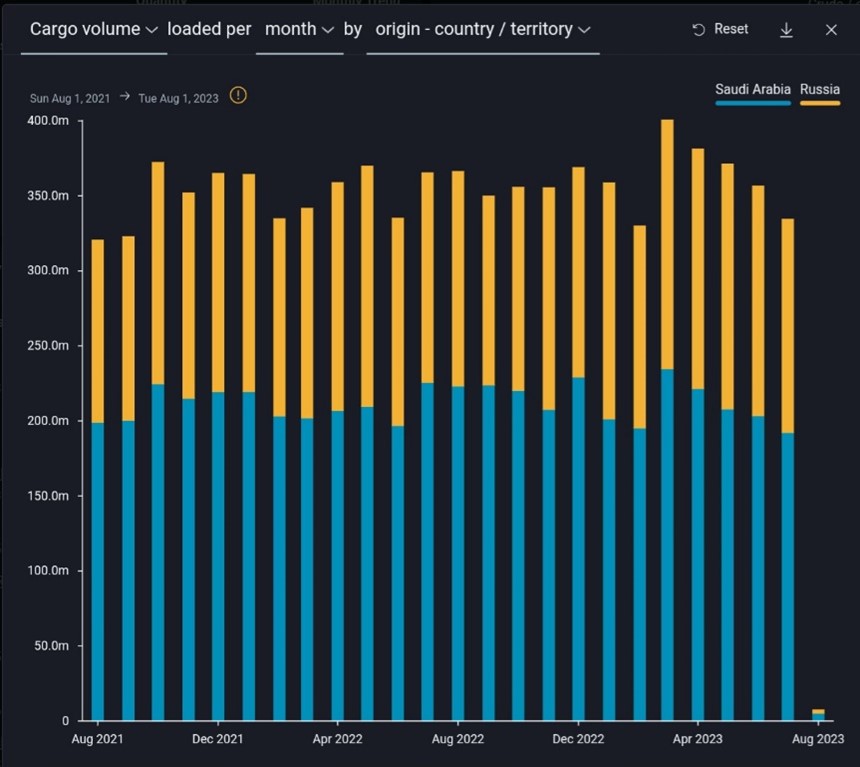Click the blue Saudi Arabia legend swatch

(752, 103)
